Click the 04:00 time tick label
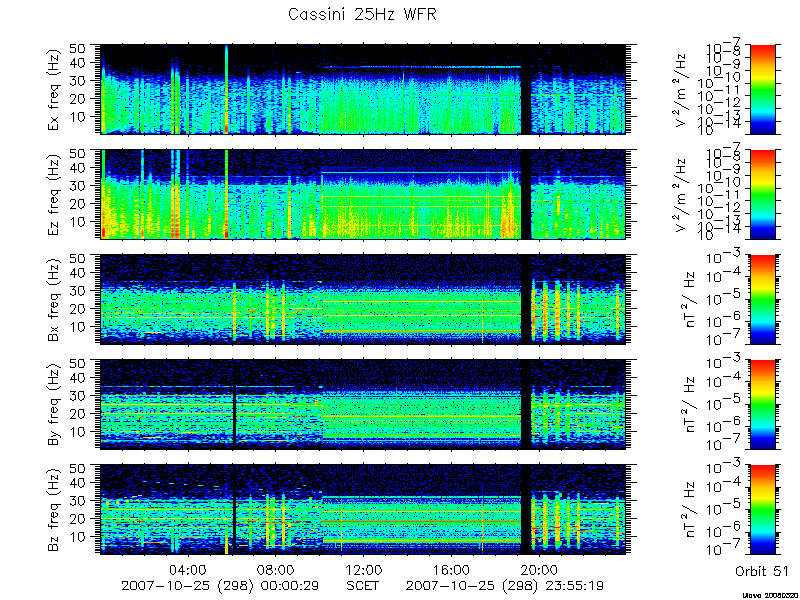 click(189, 569)
